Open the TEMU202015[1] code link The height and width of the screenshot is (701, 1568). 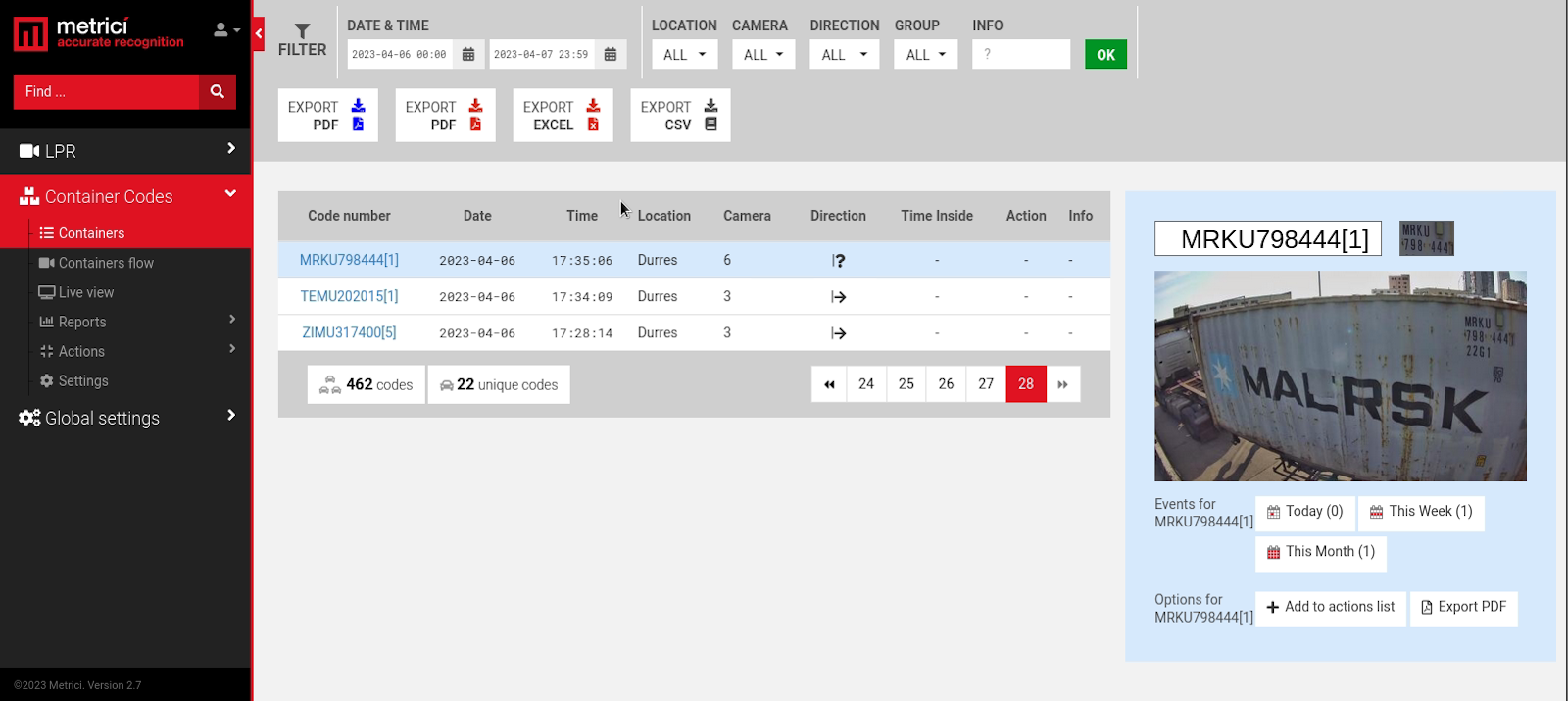pos(349,296)
